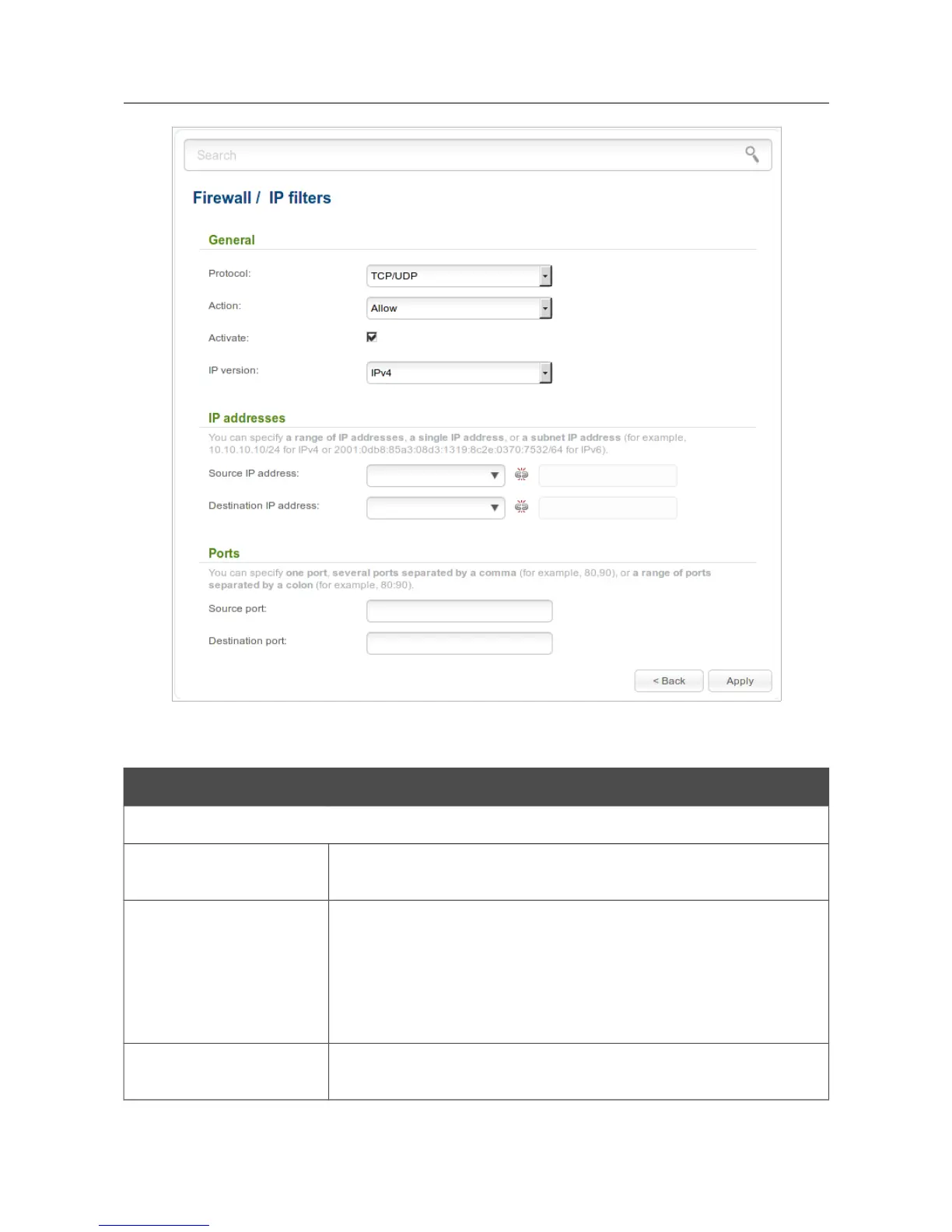Image resolution: width=952 pixels, height=1232 pixels.
Task: Click the Protocol: label
Action: pos(229,274)
